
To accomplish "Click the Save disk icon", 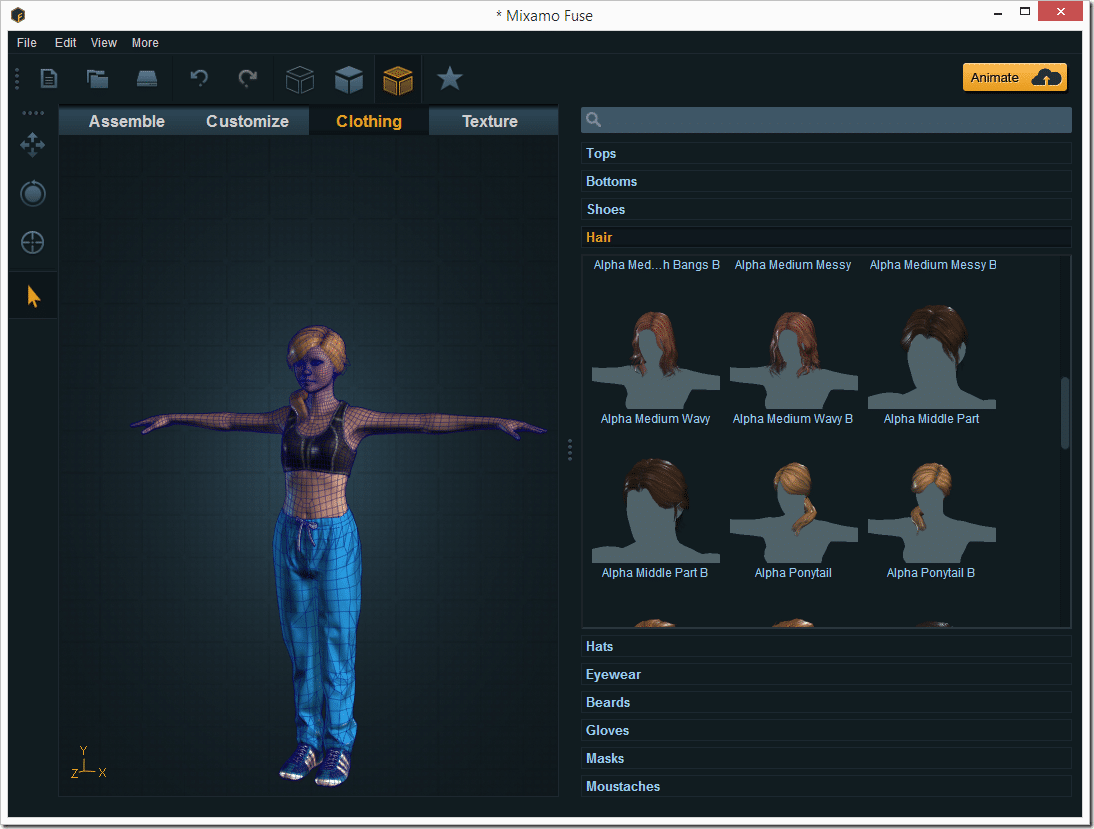I will [147, 78].
